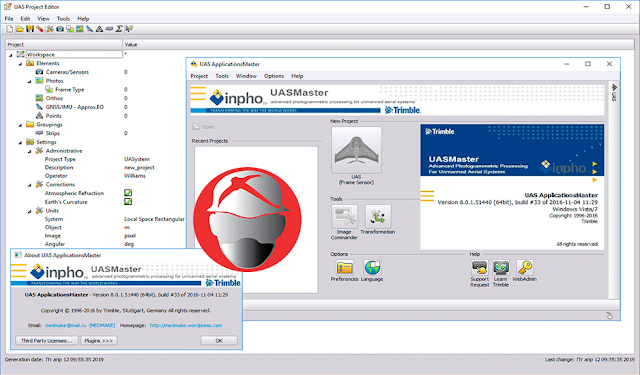Collapse the Workspace tree node
Image resolution: width=640 pixels, height=375 pixels.
pos(11,55)
